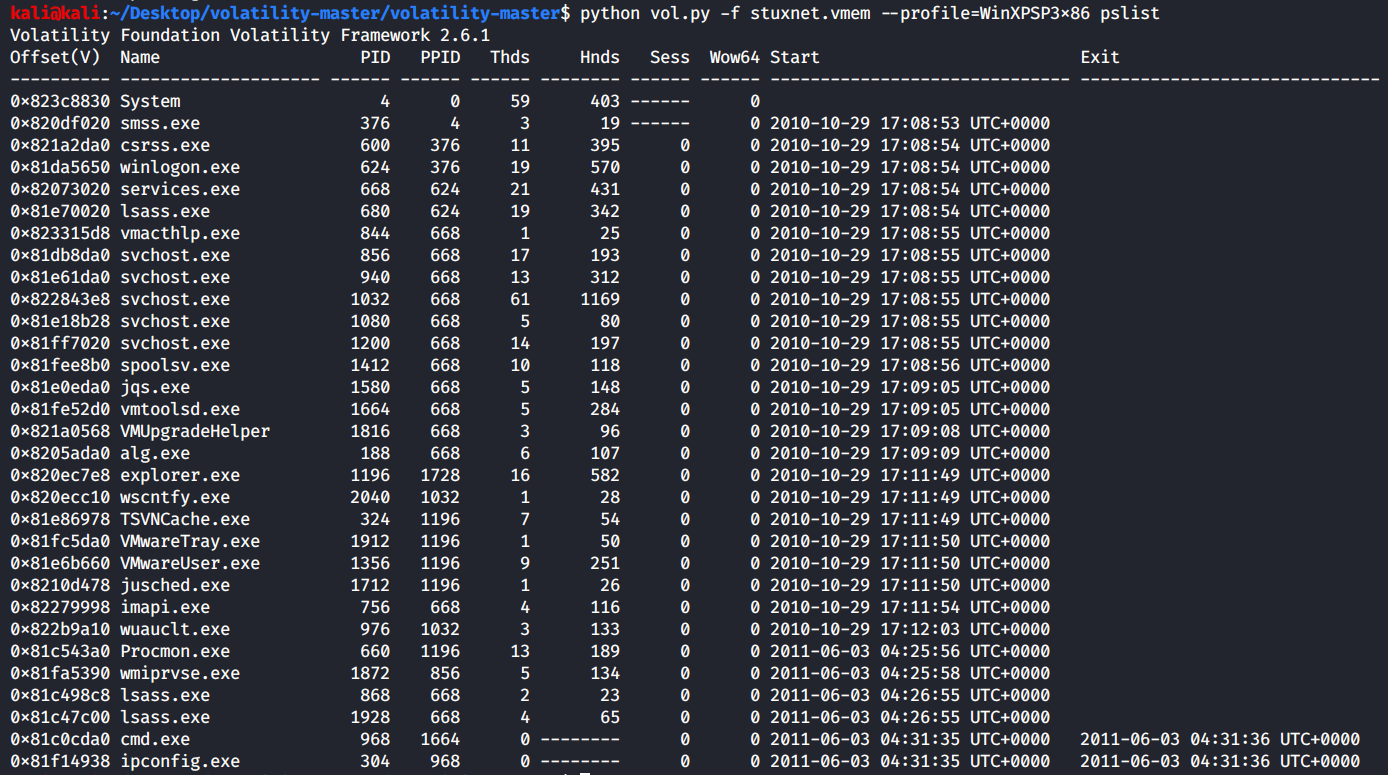This screenshot has height=775, width=1388.
Task: Select the vmacthlp.exe process name
Action: click(180, 233)
